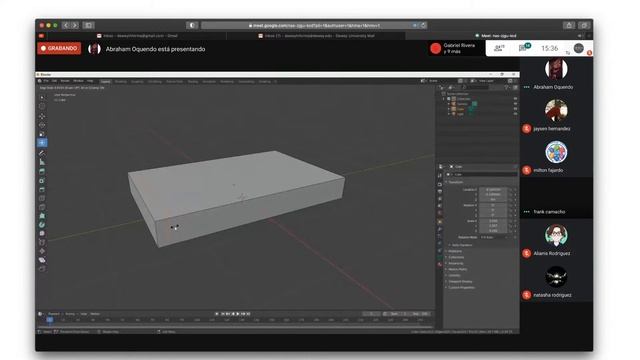Expand the Viewport Display panel

[x=459, y=281]
